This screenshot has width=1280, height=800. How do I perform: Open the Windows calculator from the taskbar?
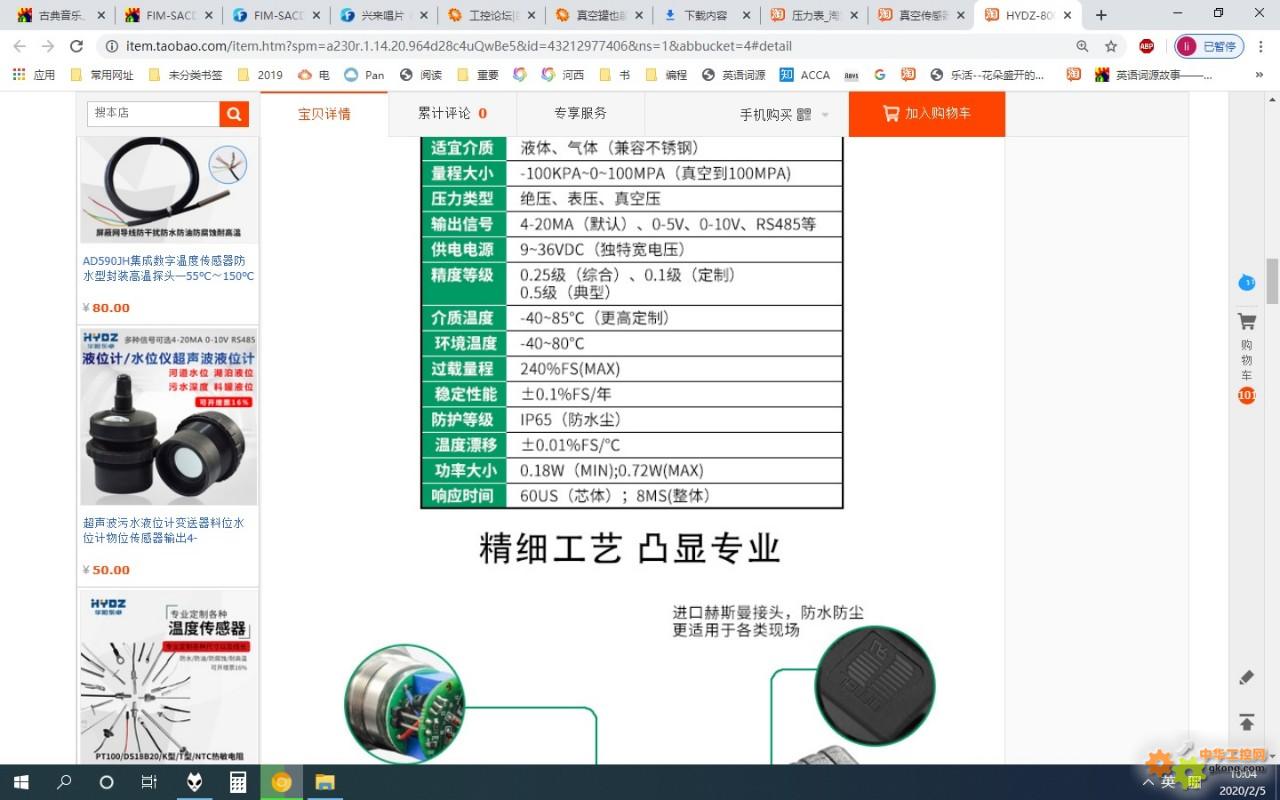point(238,782)
